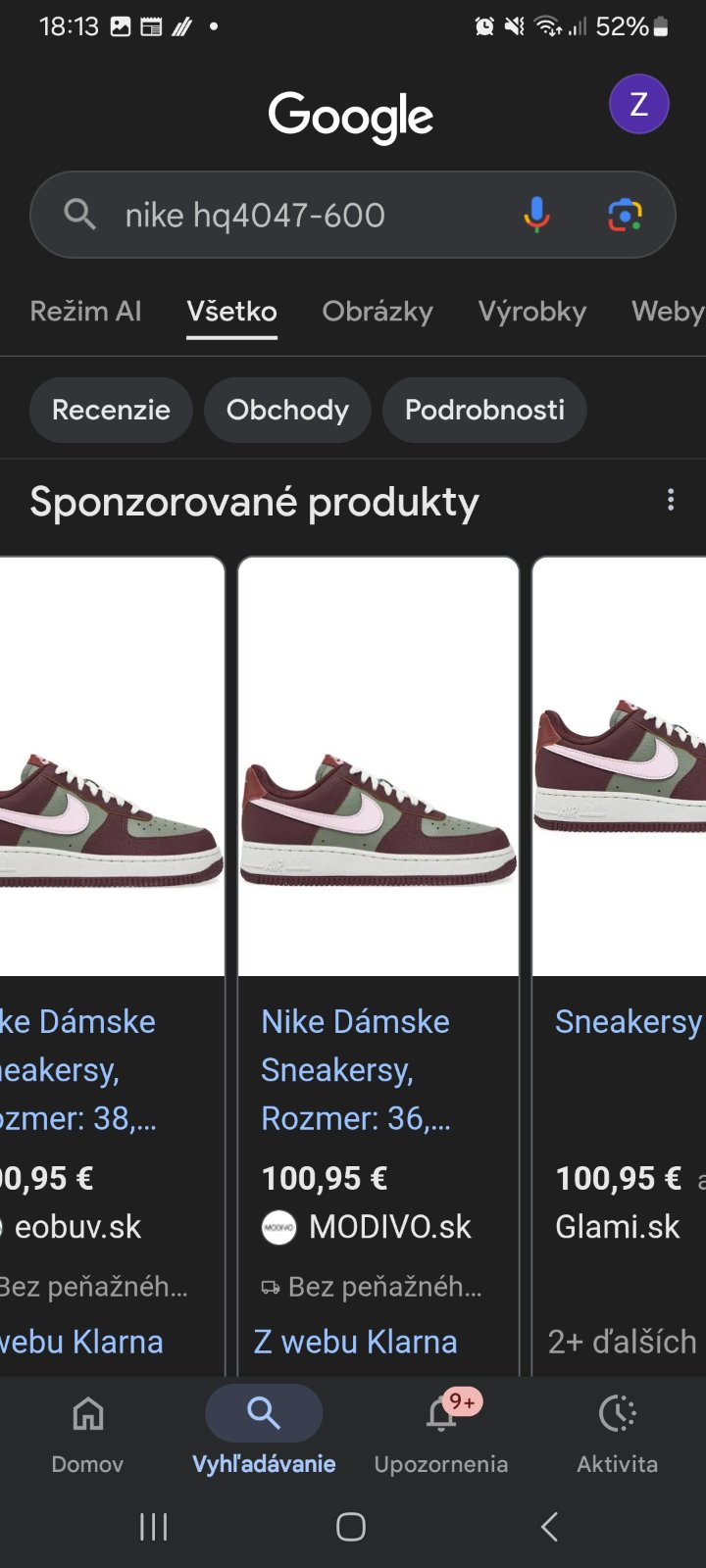Switch to Výrobky tab
The image size is (706, 1568).
pyautogui.click(x=532, y=312)
